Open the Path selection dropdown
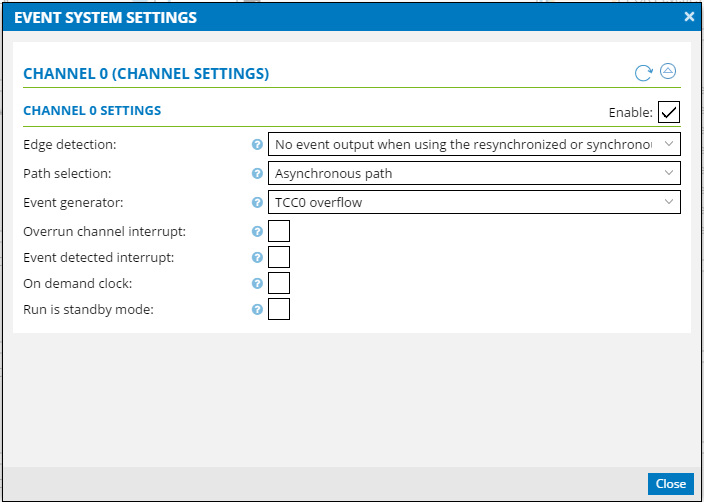This screenshot has height=502, width=704. pyautogui.click(x=475, y=173)
